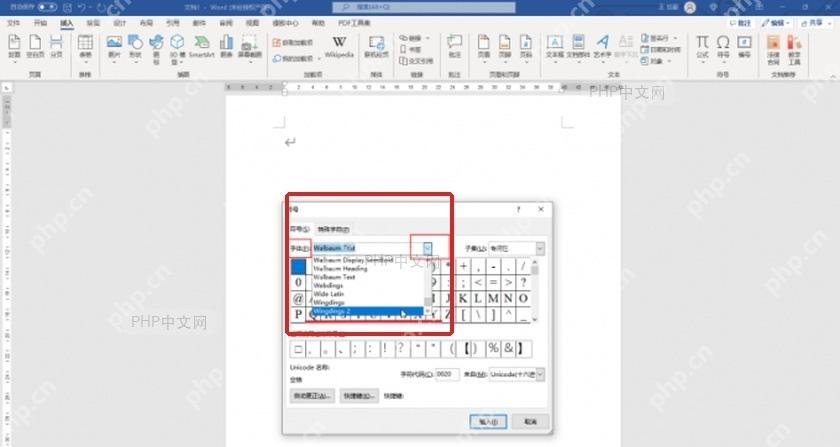
Task: Click the Insert button in Symbol dialog
Action: coord(488,422)
